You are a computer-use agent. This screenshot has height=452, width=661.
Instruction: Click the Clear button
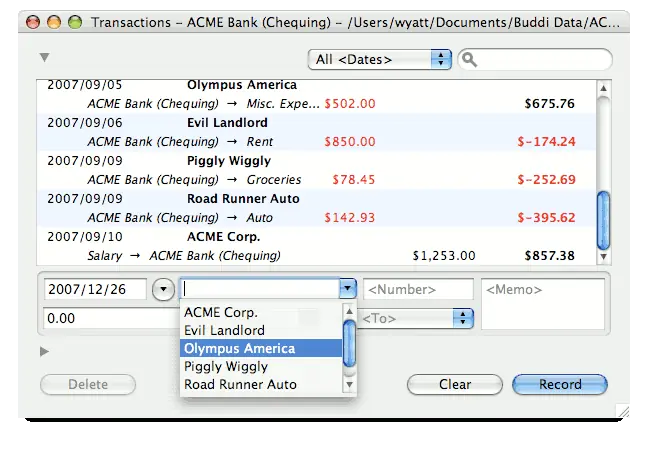(454, 384)
